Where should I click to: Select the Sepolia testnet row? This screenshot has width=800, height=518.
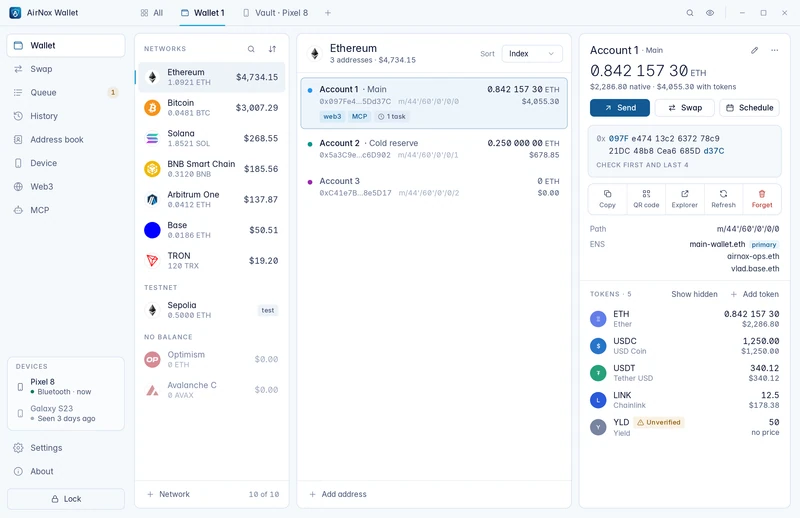coord(211,310)
